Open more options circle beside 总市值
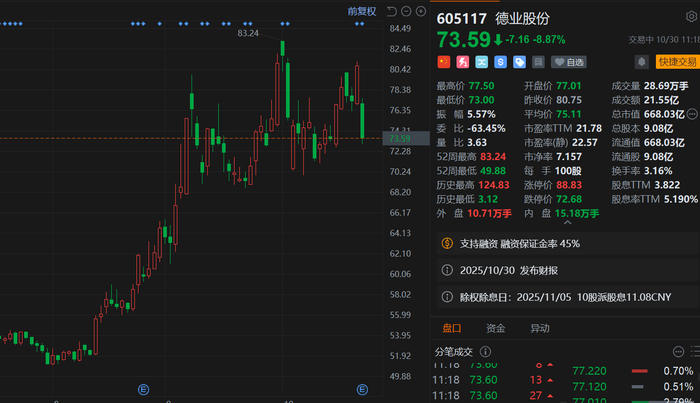This screenshot has width=700, height=403. click(692, 114)
